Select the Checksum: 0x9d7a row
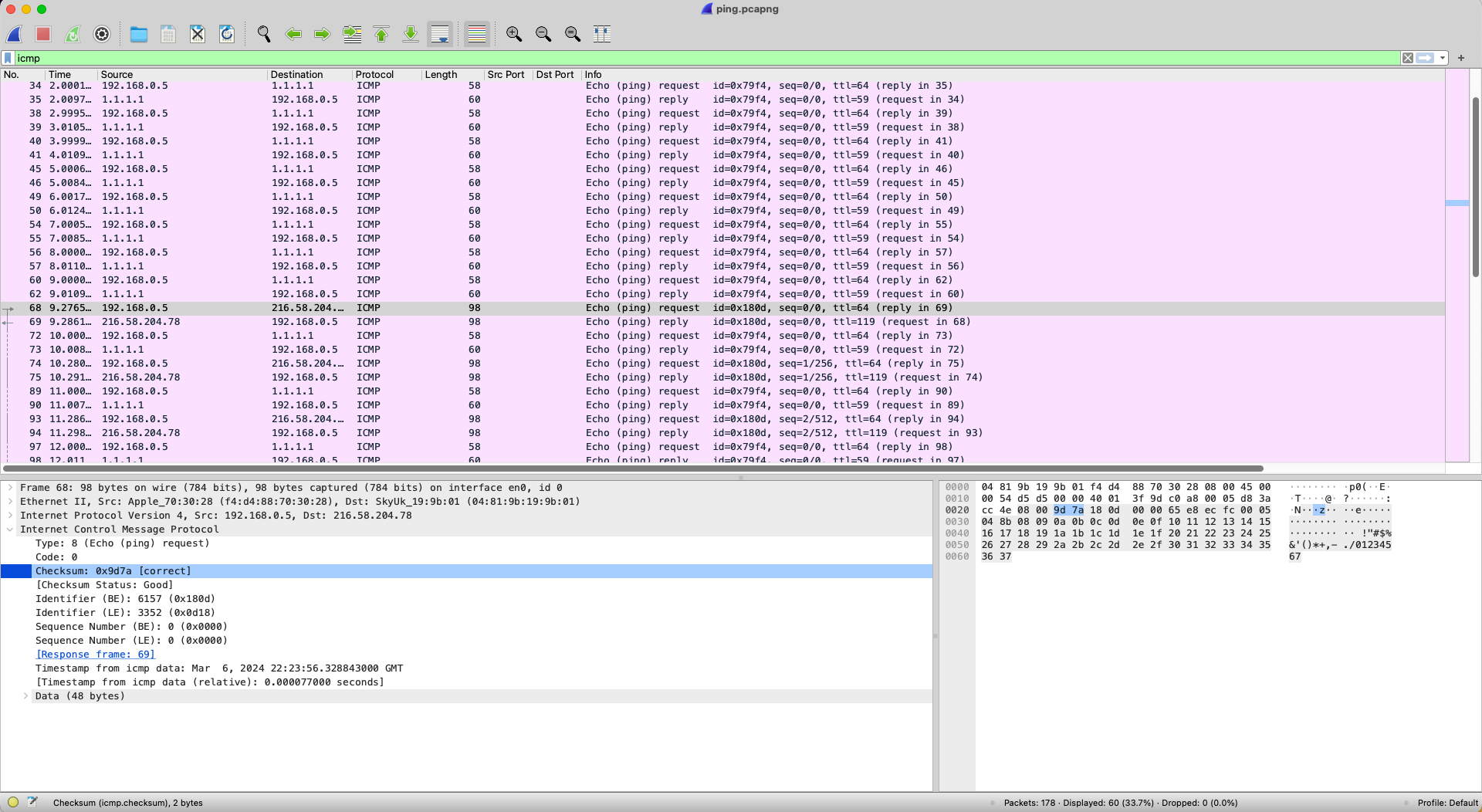The width and height of the screenshot is (1482, 812). [x=466, y=571]
